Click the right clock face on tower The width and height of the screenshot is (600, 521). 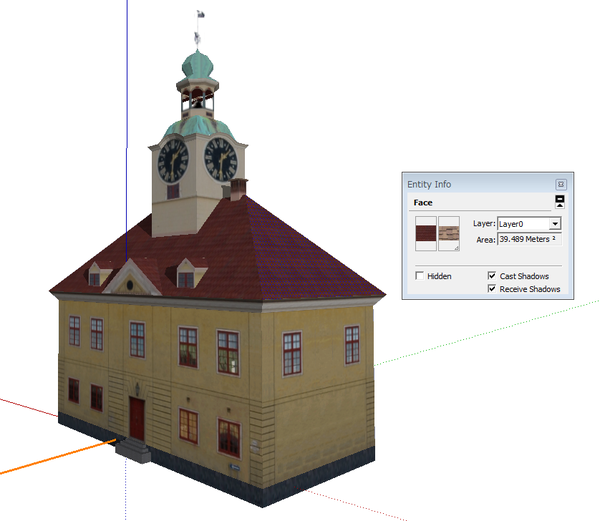pyautogui.click(x=221, y=160)
